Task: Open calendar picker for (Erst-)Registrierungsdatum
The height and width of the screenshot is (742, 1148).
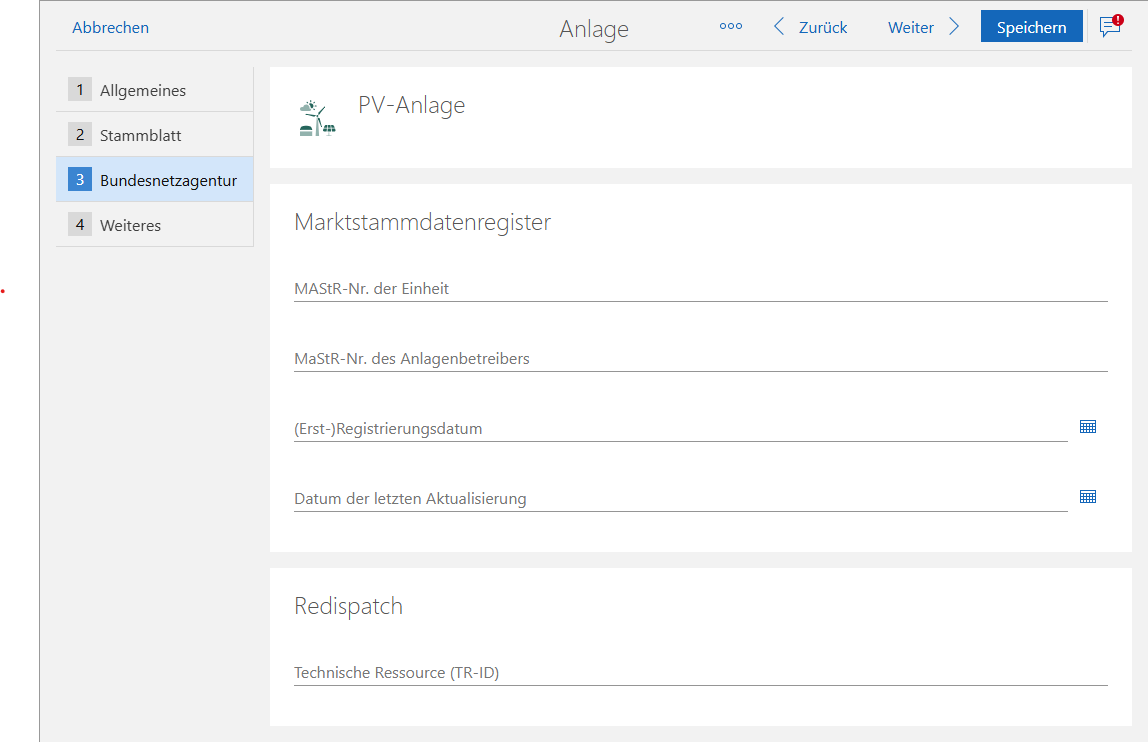Action: click(1088, 426)
